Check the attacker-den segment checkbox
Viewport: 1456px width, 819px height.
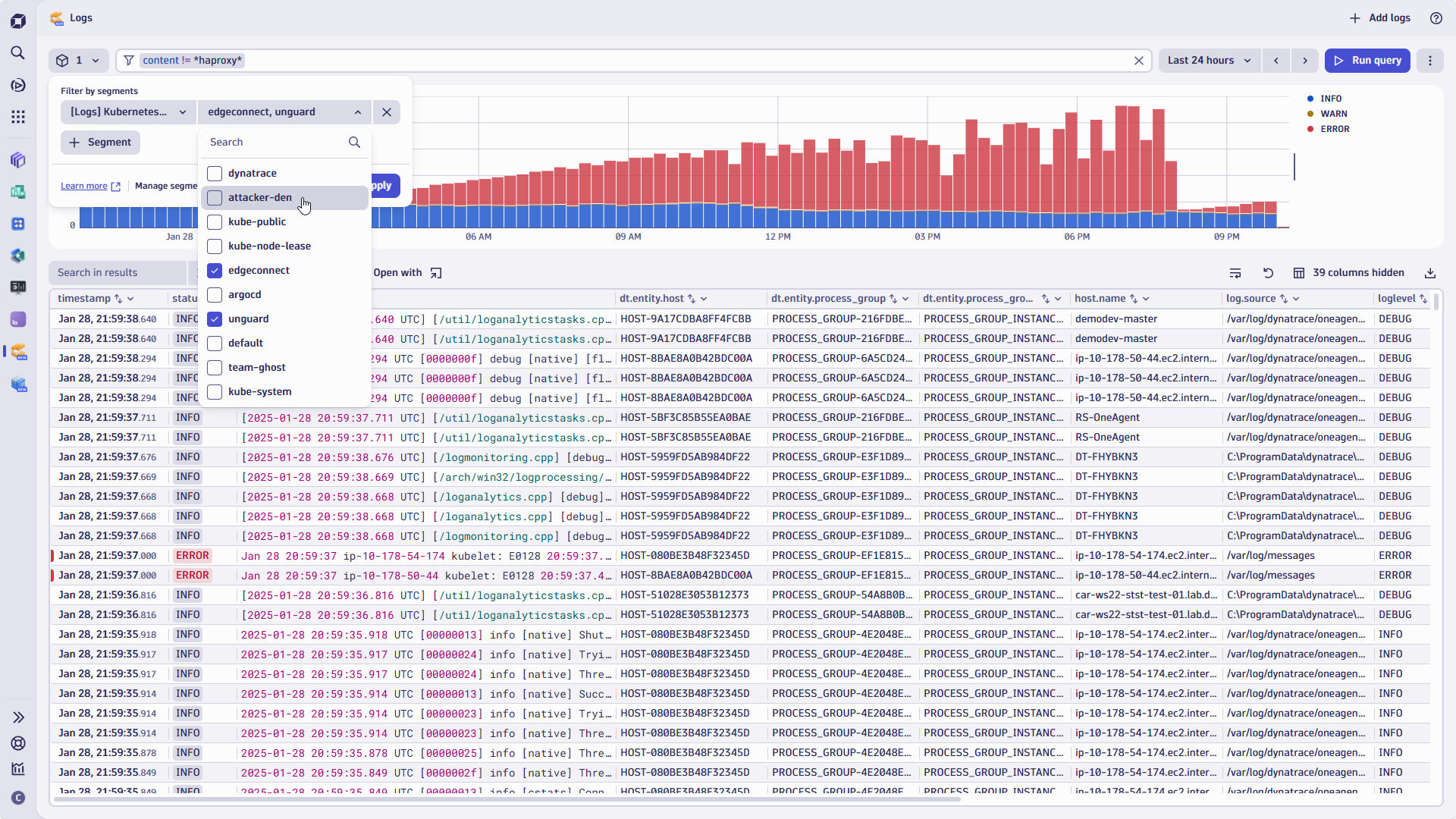coord(215,197)
